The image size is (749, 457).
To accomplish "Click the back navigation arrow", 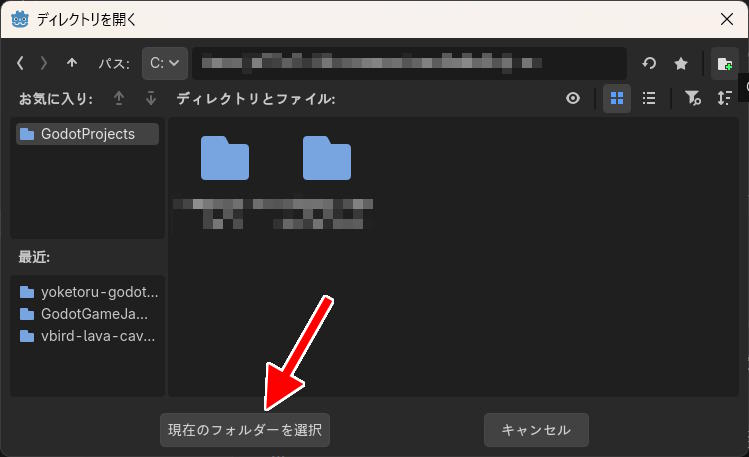I will (21, 63).
